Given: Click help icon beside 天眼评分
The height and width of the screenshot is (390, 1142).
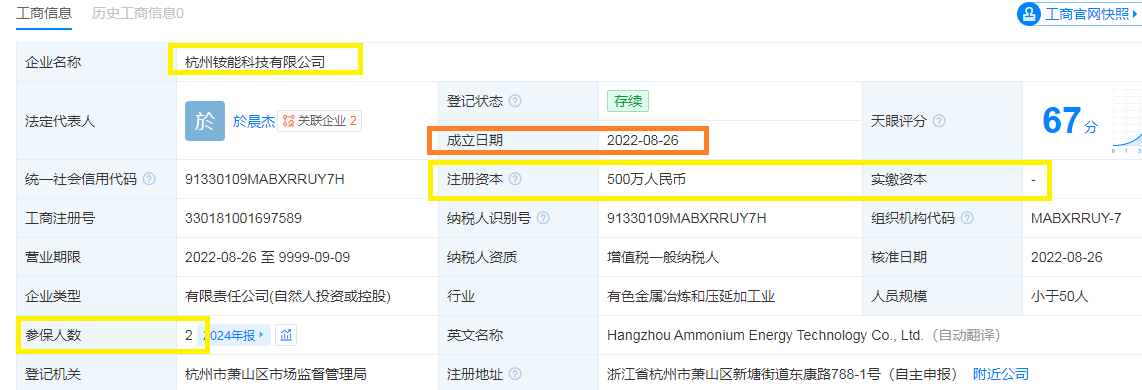Looking at the screenshot, I should [x=940, y=121].
